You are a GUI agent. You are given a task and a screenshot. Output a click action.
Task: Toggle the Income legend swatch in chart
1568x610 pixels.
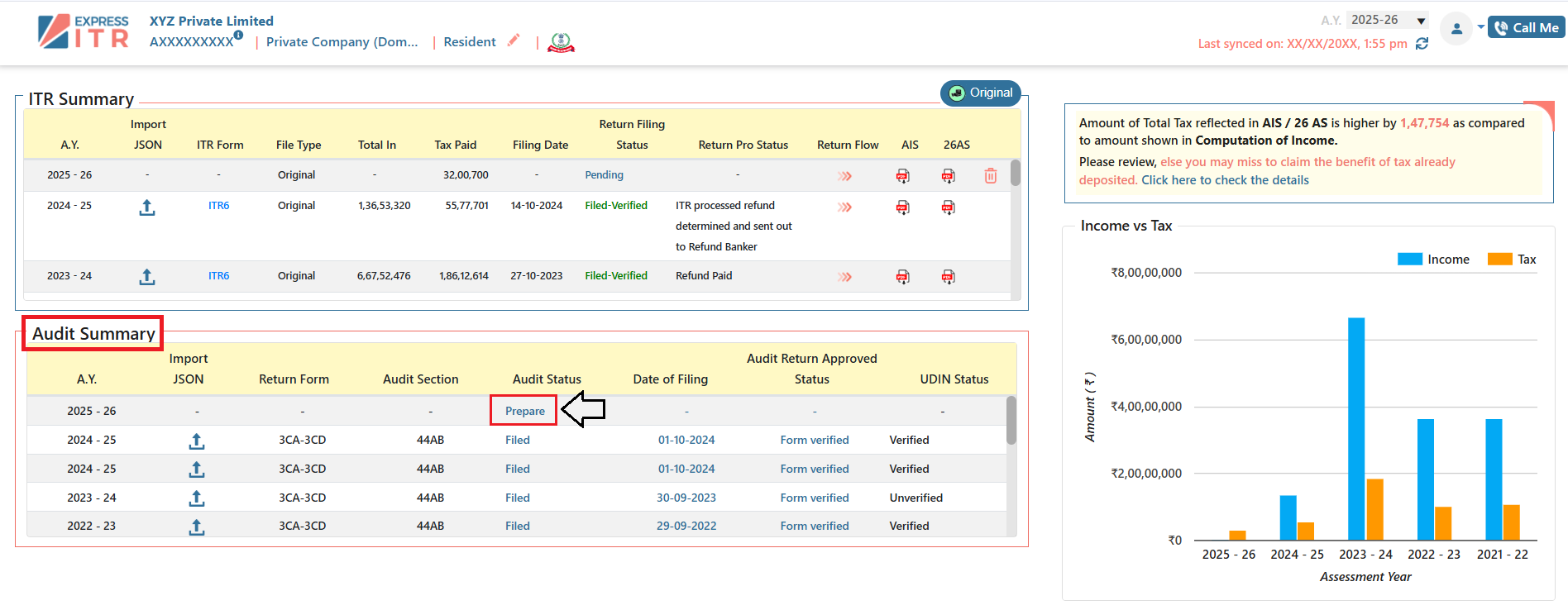click(x=1410, y=260)
